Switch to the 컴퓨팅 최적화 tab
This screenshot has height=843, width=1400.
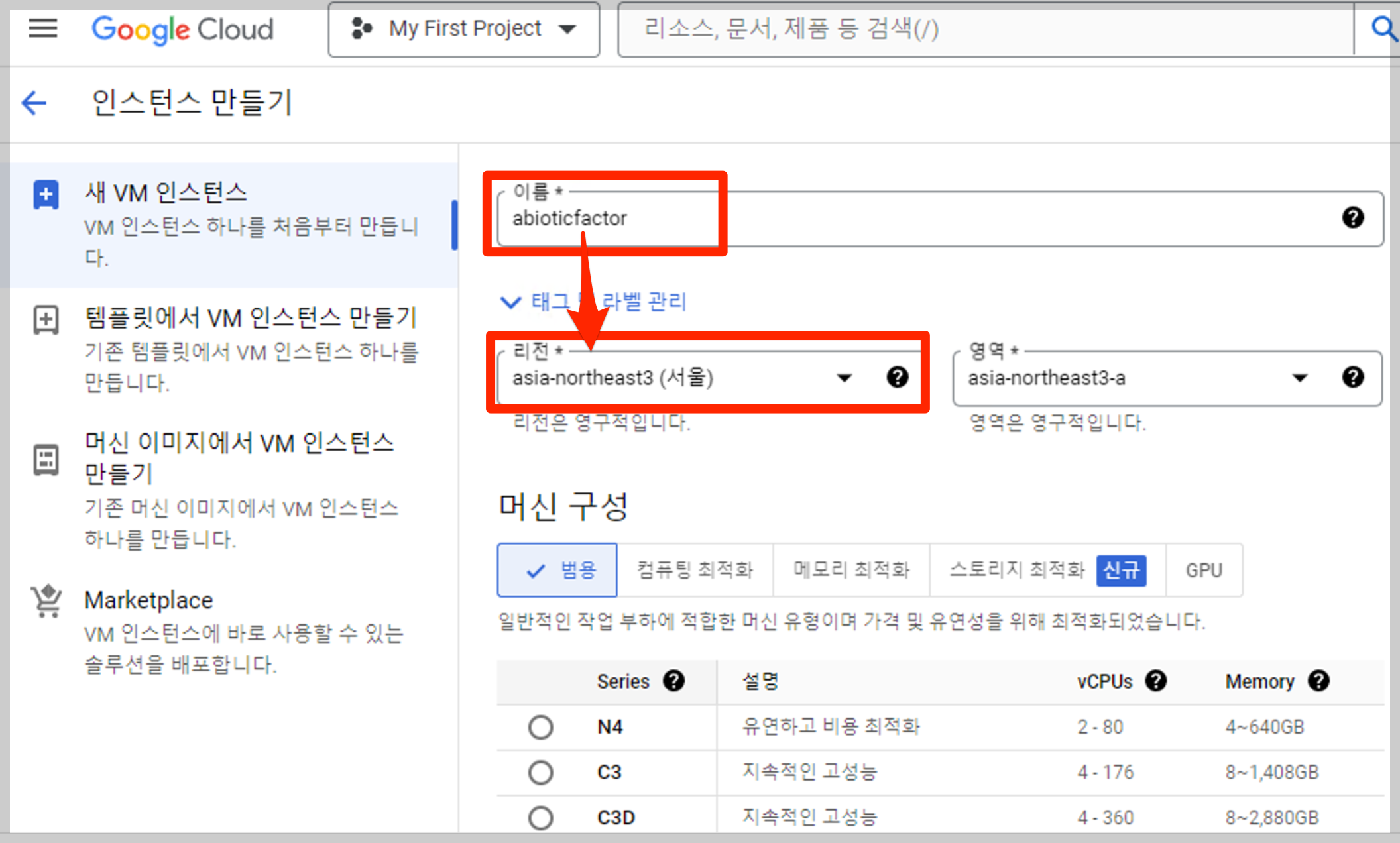pos(695,570)
